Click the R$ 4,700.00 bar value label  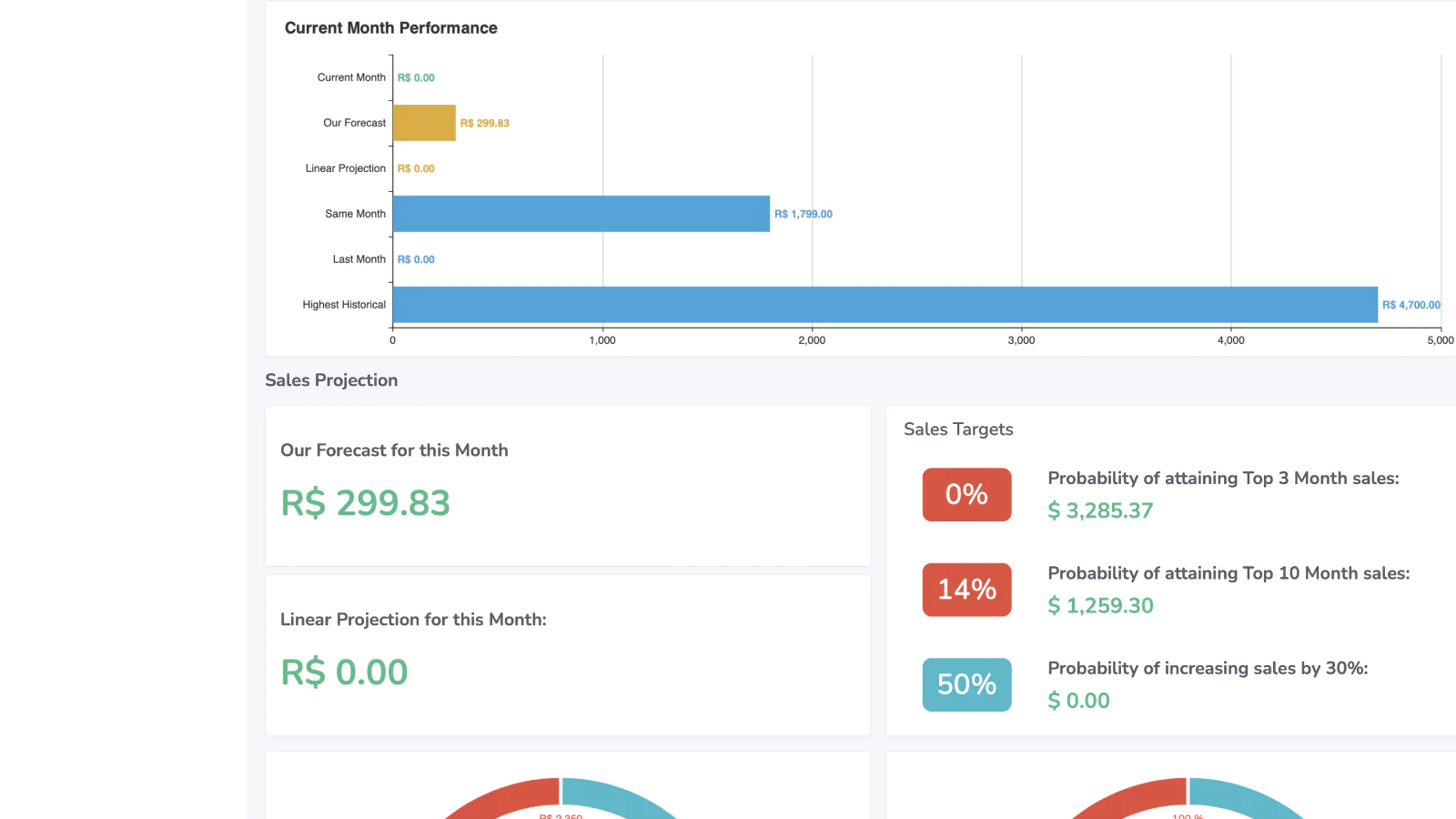pyautogui.click(x=1410, y=305)
